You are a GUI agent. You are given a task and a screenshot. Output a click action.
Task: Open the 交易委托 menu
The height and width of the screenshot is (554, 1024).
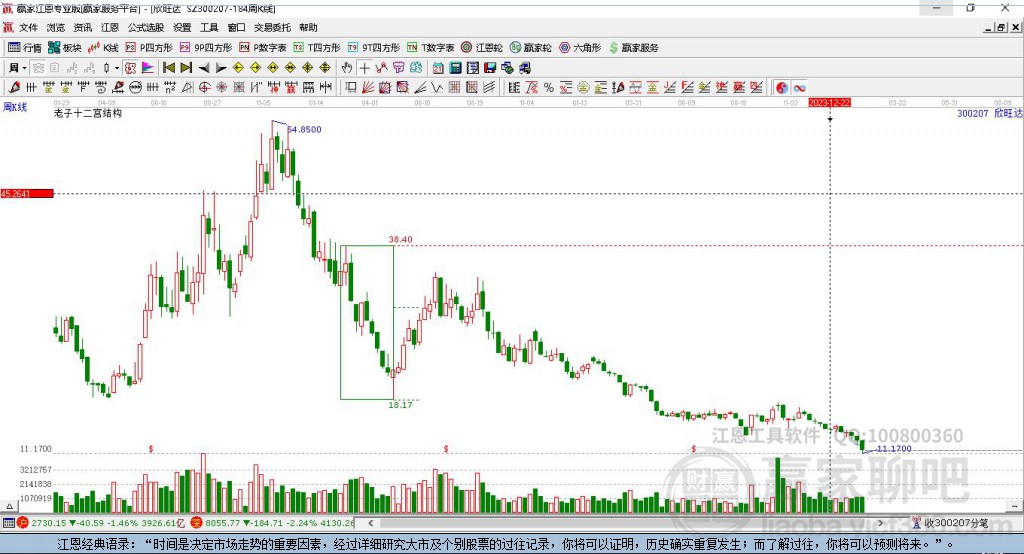click(x=272, y=27)
